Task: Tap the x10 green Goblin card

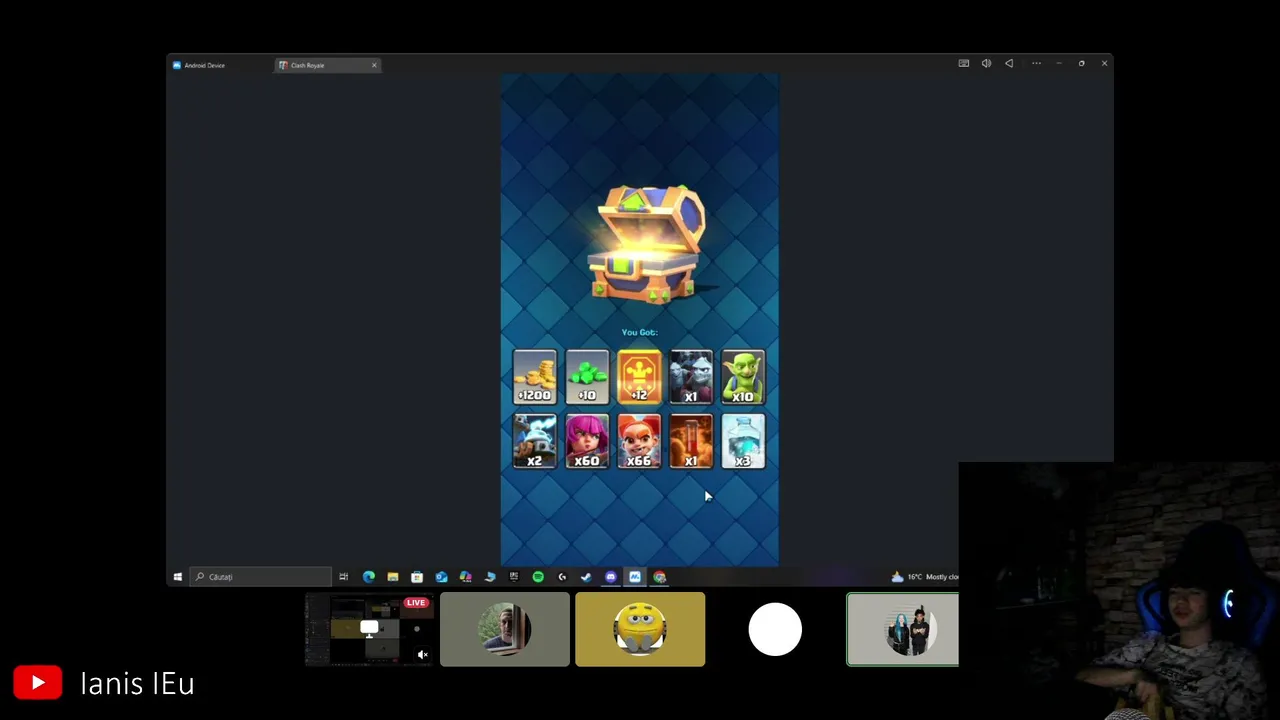Action: click(743, 376)
